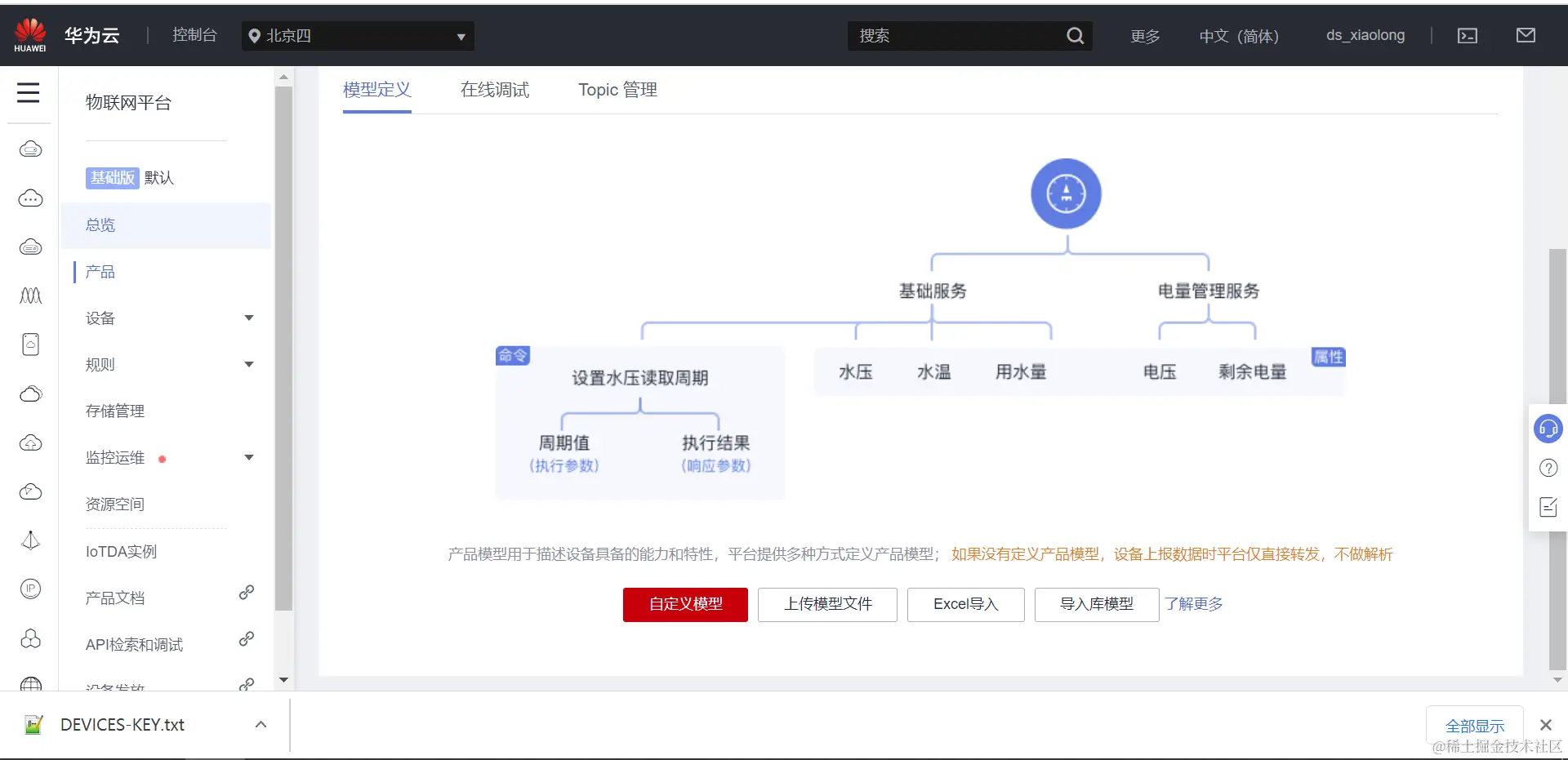Viewport: 1568px width, 760px height.
Task: Click the sidebar scrollbar down arrow
Action: (x=283, y=679)
